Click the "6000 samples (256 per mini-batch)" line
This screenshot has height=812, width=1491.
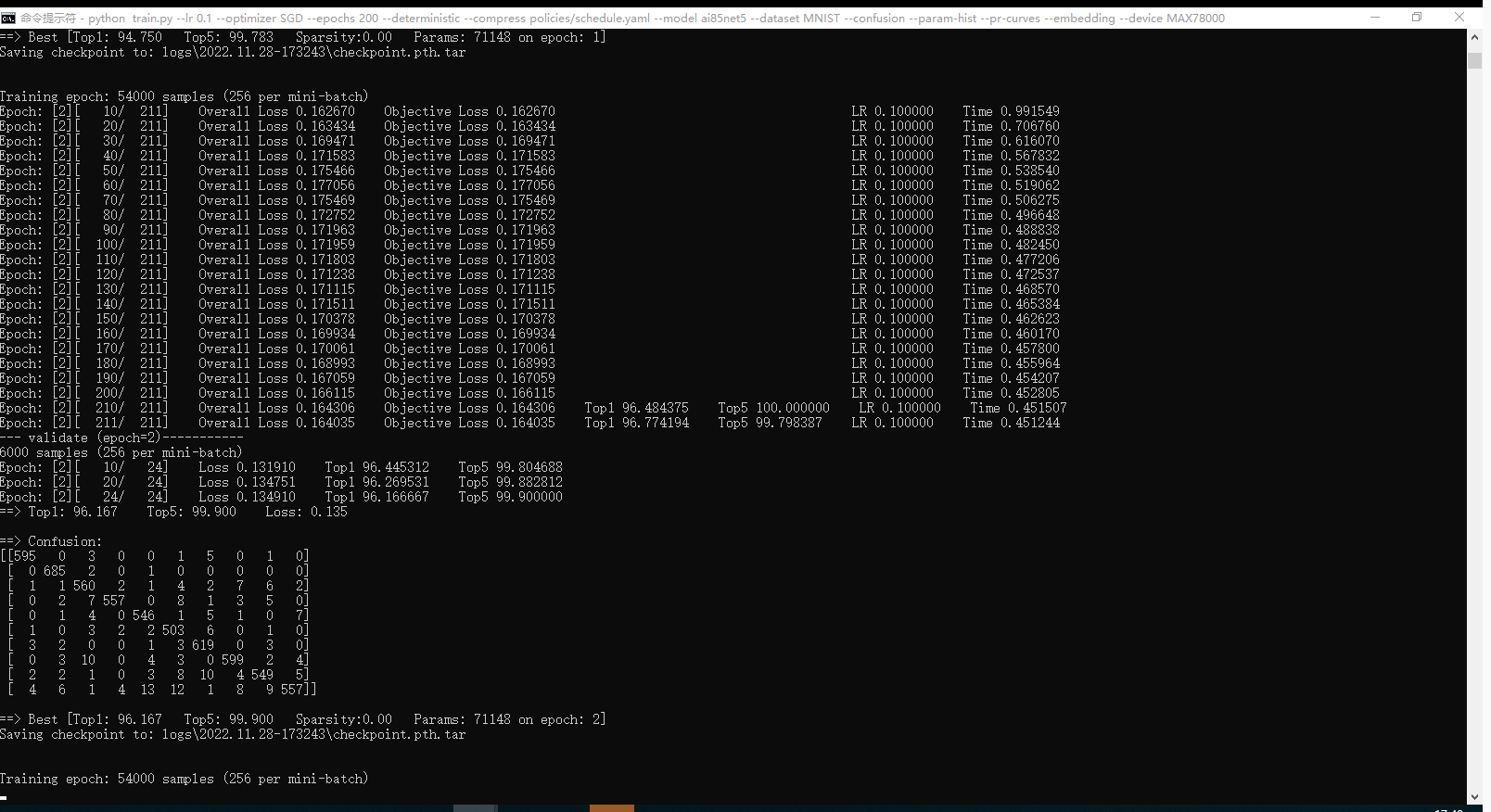pos(121,452)
